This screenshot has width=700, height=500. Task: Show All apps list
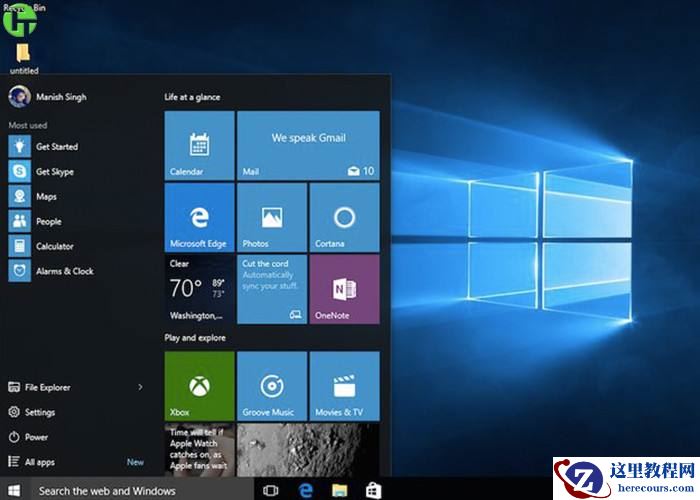[32, 462]
